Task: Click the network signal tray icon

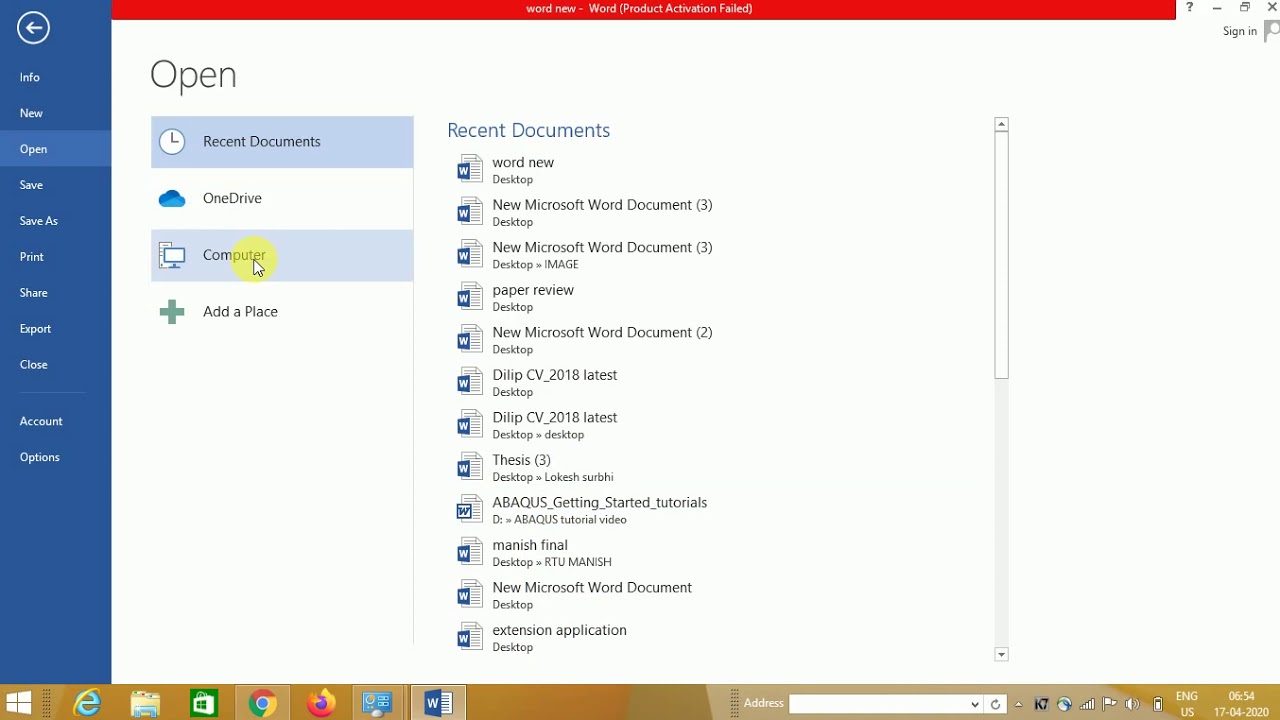Action: click(x=1087, y=704)
